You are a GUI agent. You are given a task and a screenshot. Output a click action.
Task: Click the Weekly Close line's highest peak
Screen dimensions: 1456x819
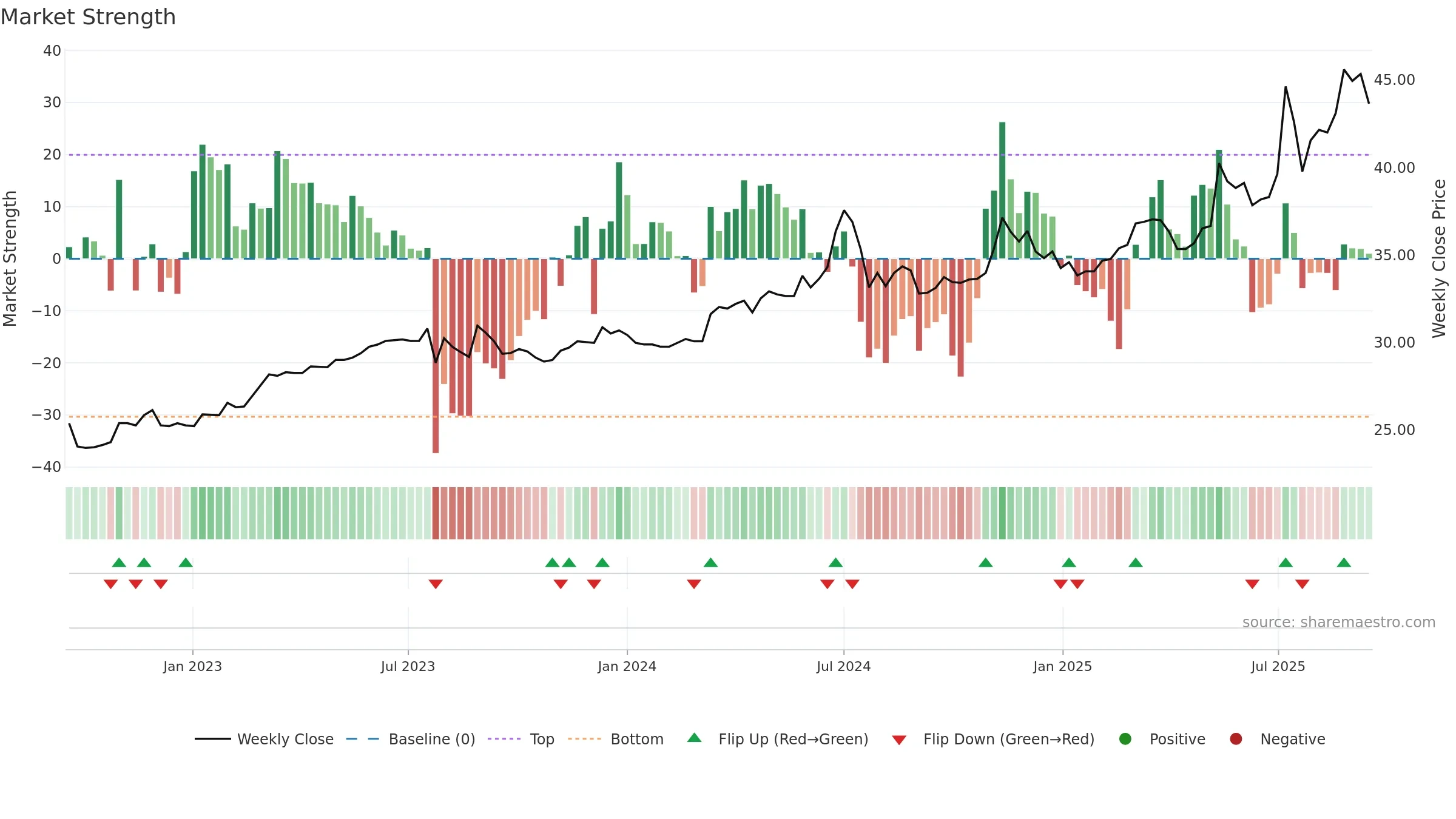[1344, 70]
